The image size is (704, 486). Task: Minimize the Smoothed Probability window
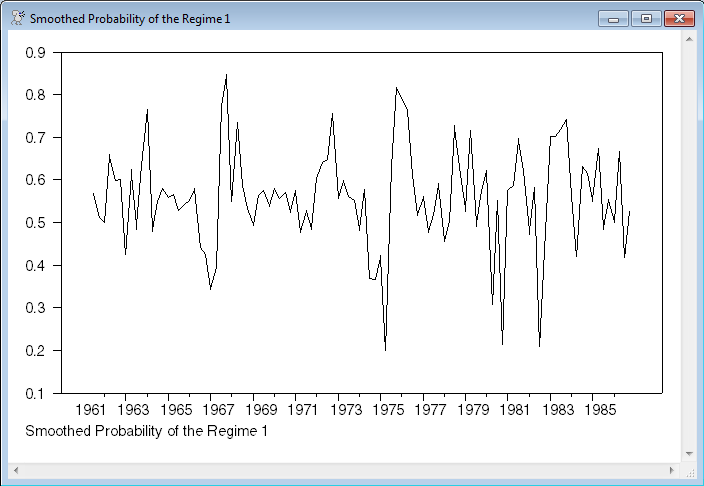coord(612,19)
